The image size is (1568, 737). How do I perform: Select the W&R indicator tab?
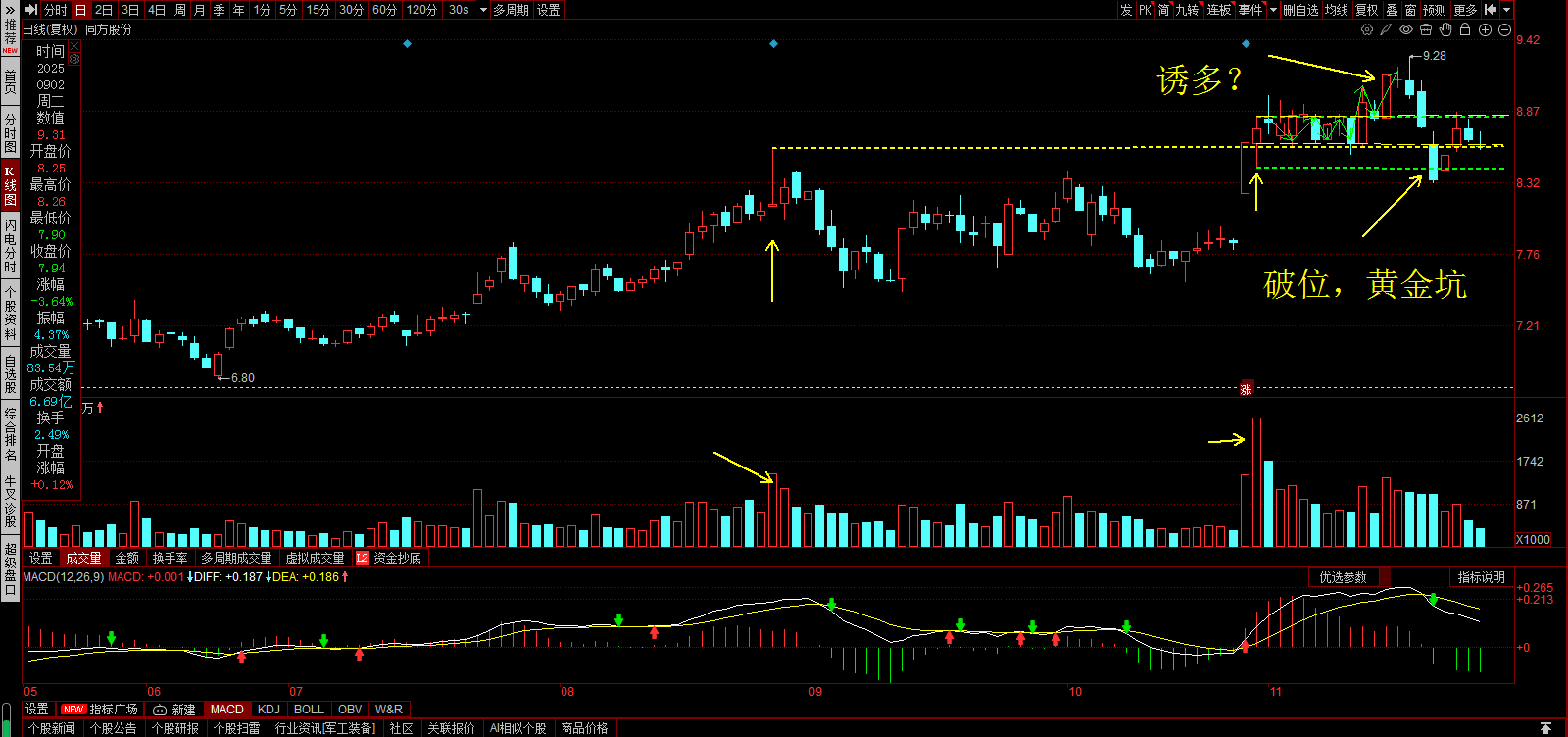pos(389,710)
